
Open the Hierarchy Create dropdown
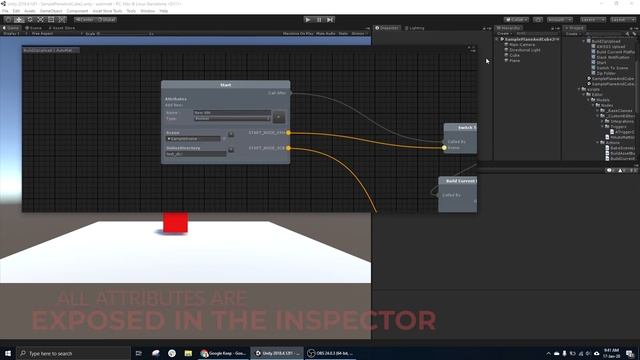tap(504, 33)
